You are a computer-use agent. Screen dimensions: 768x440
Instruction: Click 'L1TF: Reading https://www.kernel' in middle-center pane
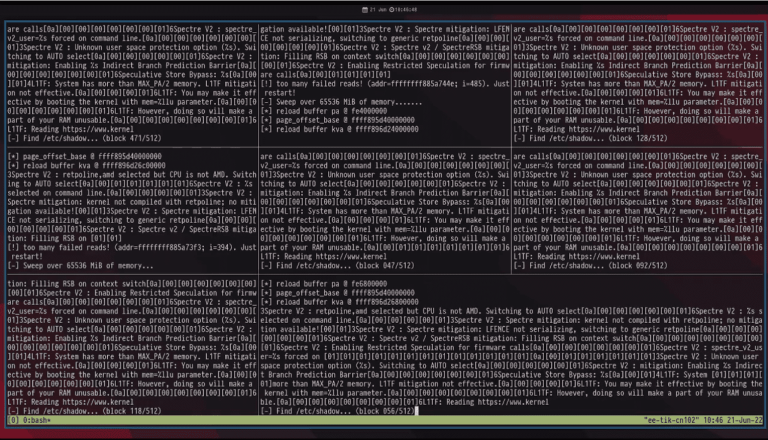323,256
